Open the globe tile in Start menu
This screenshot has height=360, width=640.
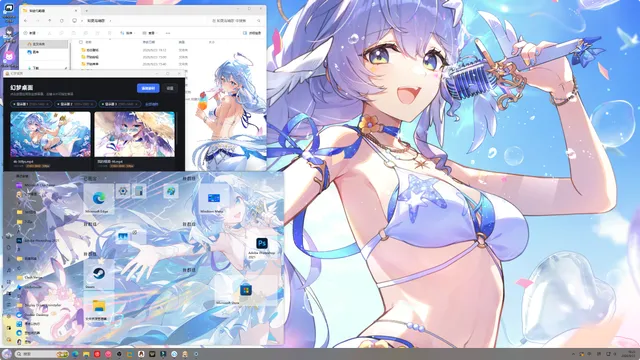pyautogui.click(x=171, y=191)
